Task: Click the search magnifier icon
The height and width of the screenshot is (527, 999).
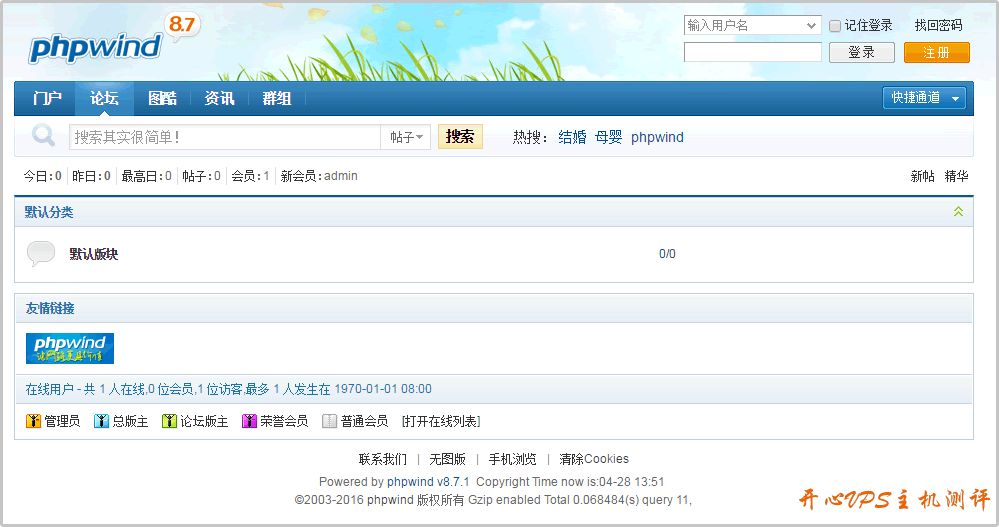Action: 43,136
